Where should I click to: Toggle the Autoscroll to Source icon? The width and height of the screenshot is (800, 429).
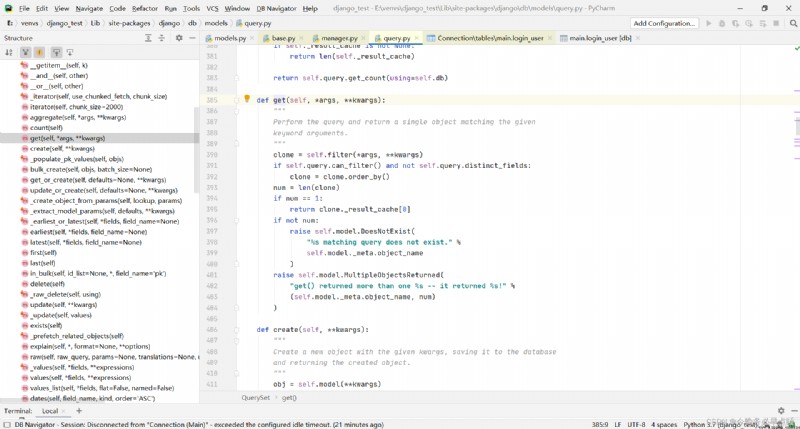tap(56, 52)
